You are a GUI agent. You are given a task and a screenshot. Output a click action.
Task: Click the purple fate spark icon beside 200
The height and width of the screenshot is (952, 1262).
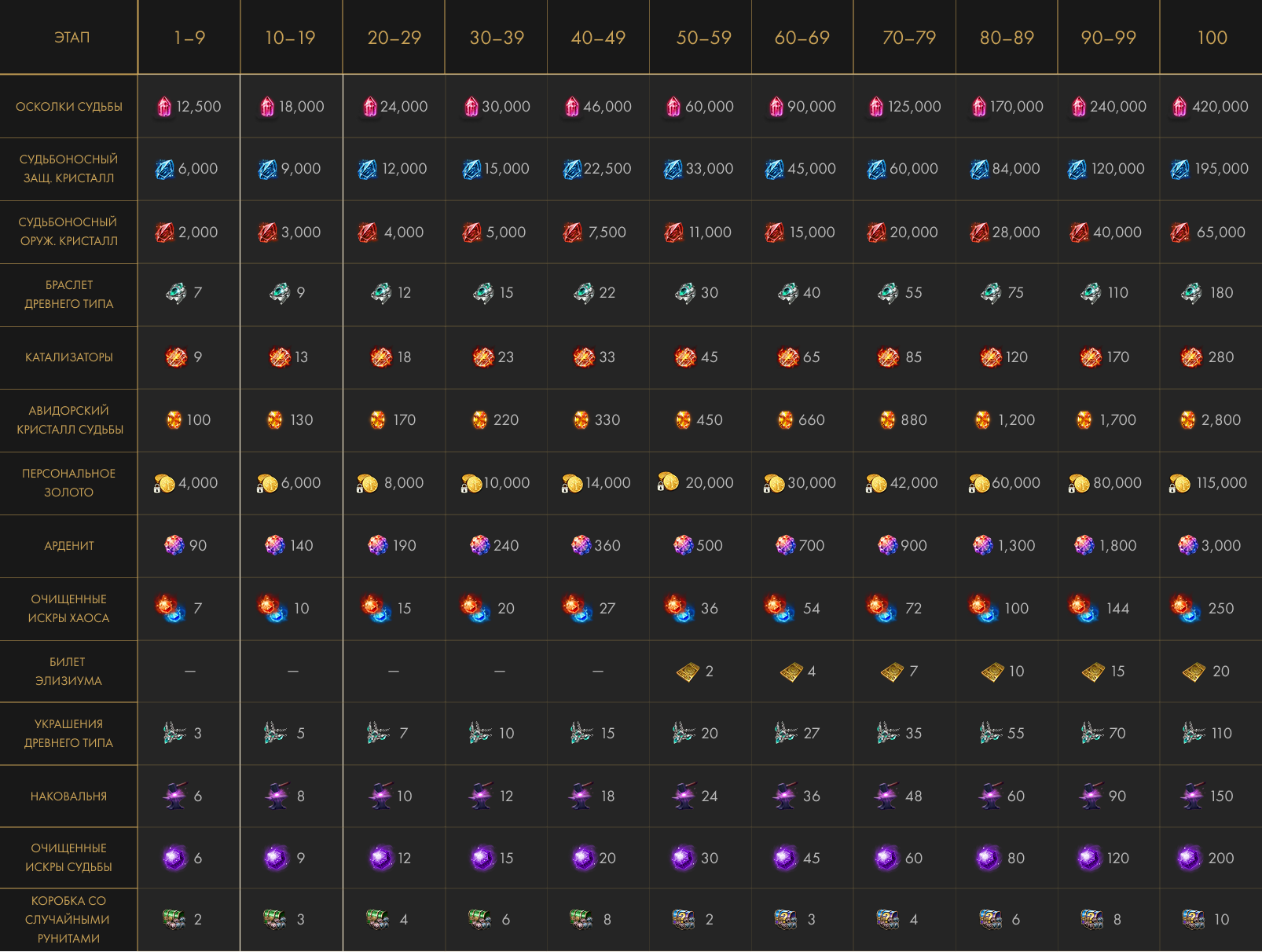tap(1190, 858)
